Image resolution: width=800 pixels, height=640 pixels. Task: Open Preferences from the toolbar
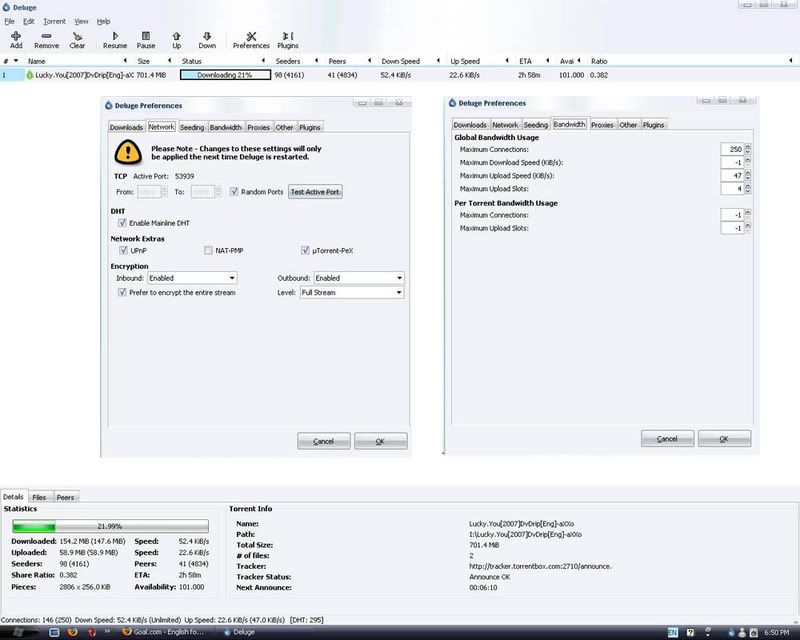coord(251,38)
